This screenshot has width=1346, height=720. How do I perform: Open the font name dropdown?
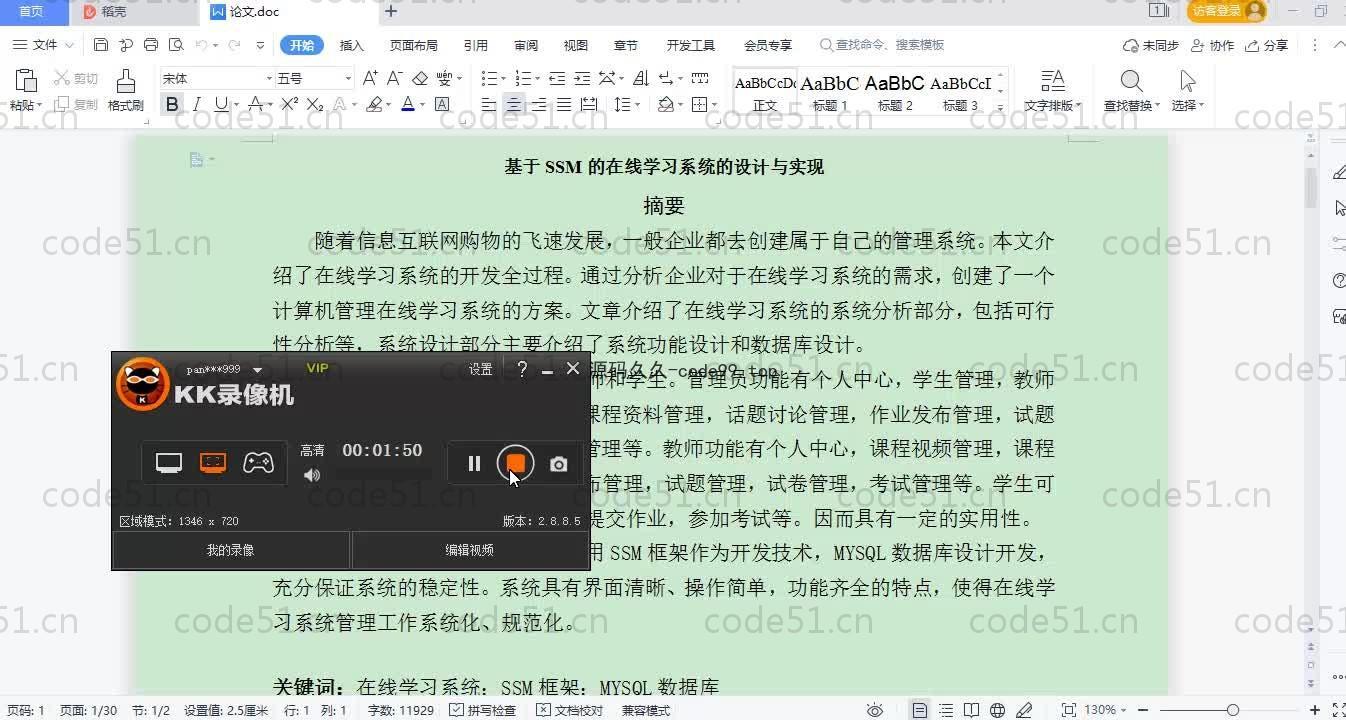tap(269, 78)
